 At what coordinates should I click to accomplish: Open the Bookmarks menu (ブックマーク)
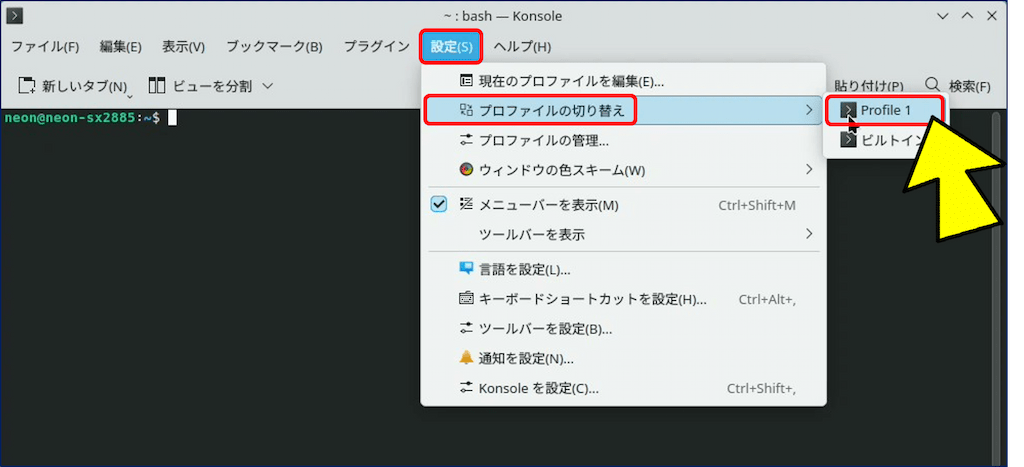tap(274, 47)
